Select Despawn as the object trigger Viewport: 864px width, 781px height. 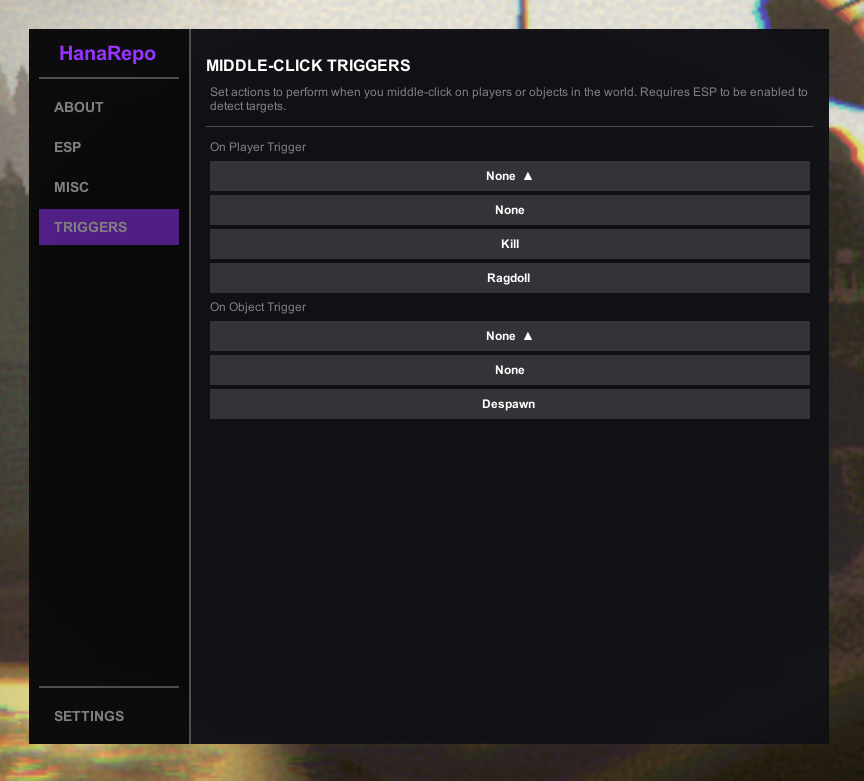click(510, 404)
